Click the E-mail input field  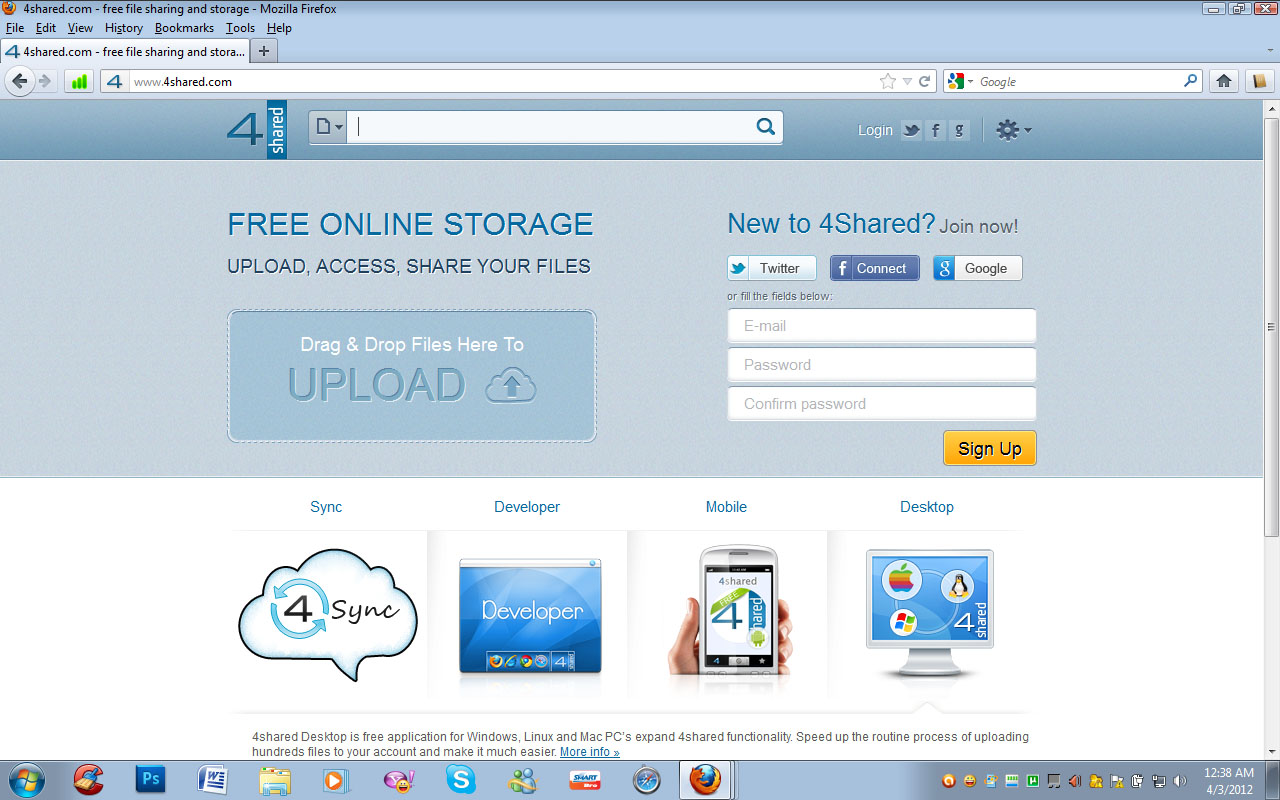(x=882, y=326)
